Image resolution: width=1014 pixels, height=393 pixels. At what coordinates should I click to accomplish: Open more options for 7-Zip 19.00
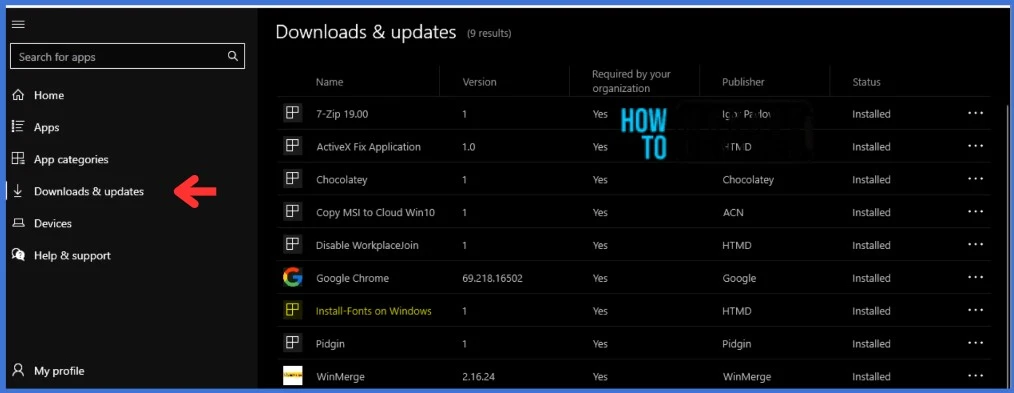tap(975, 114)
